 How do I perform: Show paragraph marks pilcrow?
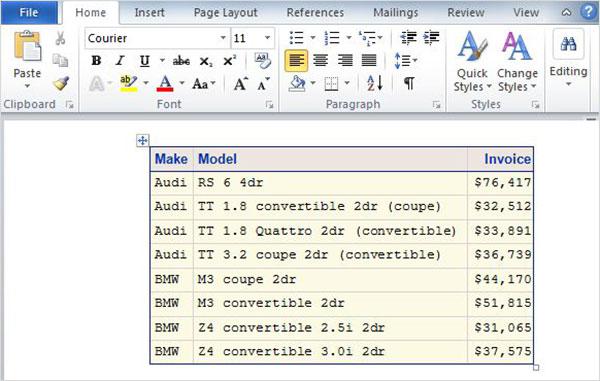(x=409, y=83)
